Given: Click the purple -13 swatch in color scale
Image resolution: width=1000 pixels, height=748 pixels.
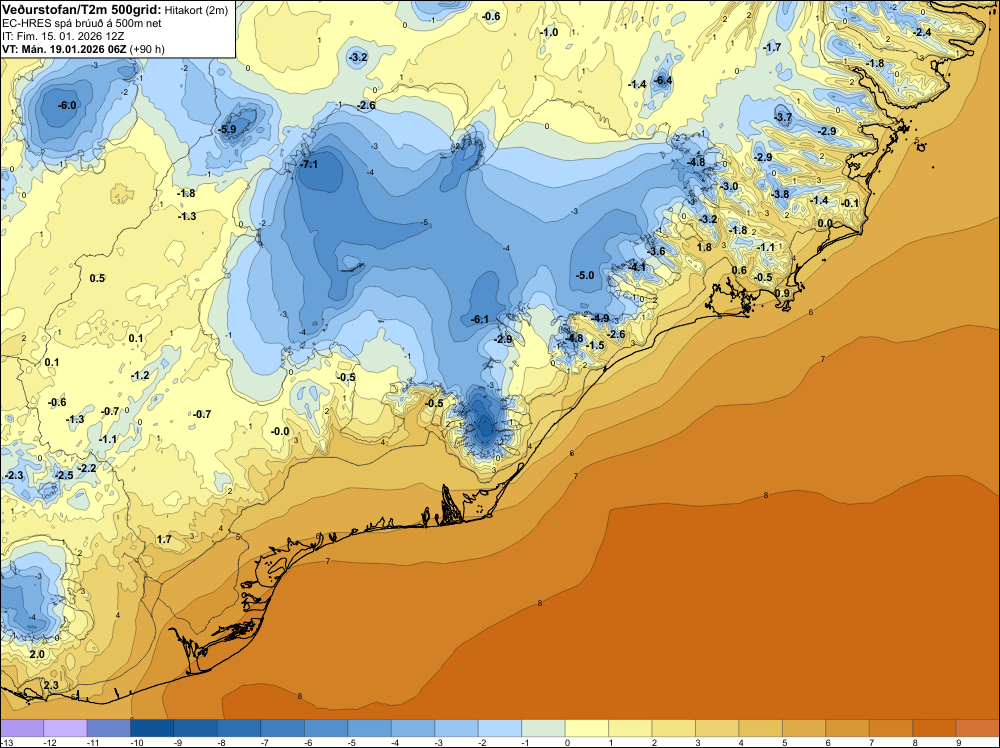Looking at the screenshot, I should pos(22,728).
